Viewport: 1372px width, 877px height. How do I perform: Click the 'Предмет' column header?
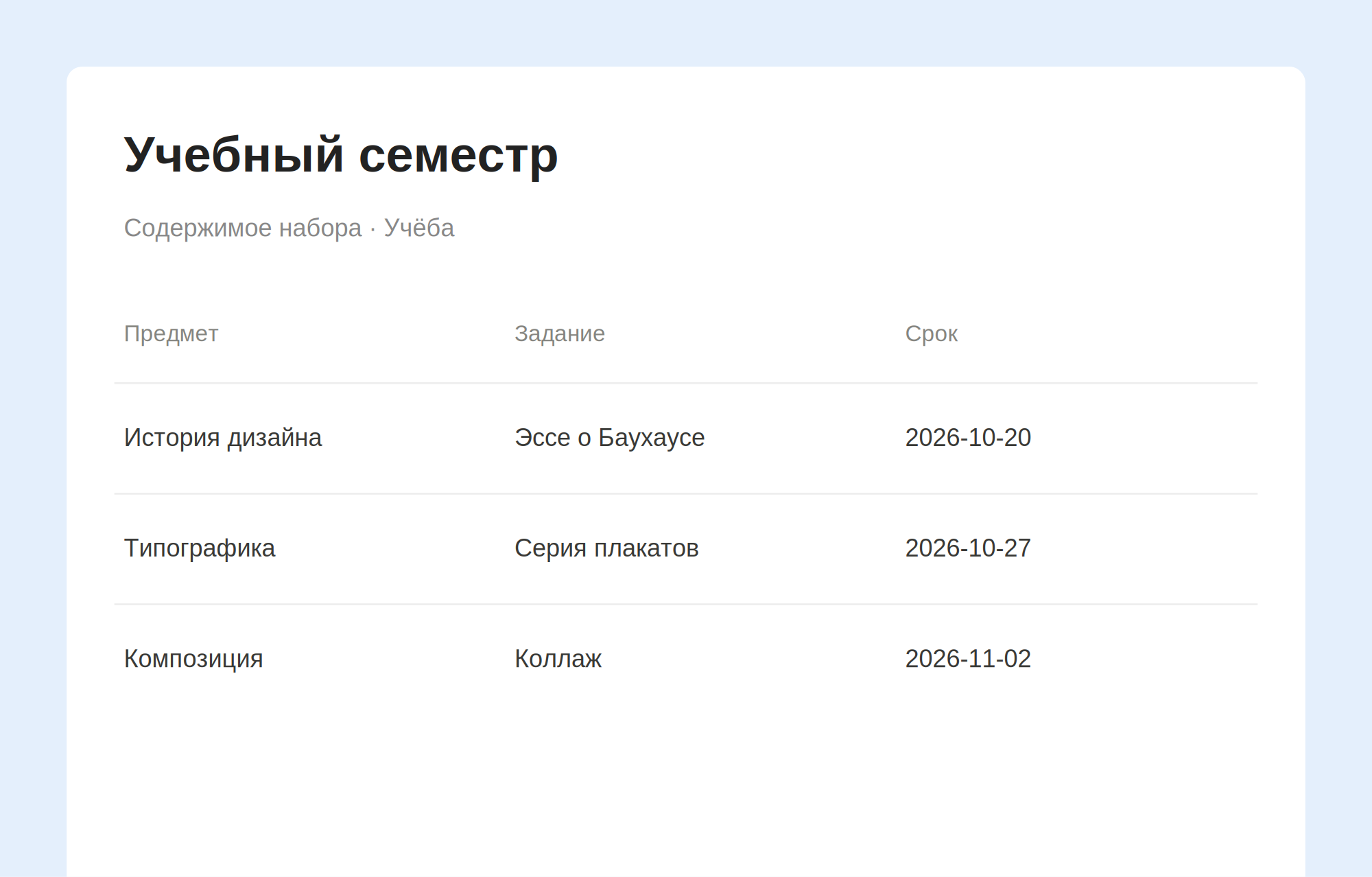click(x=171, y=334)
